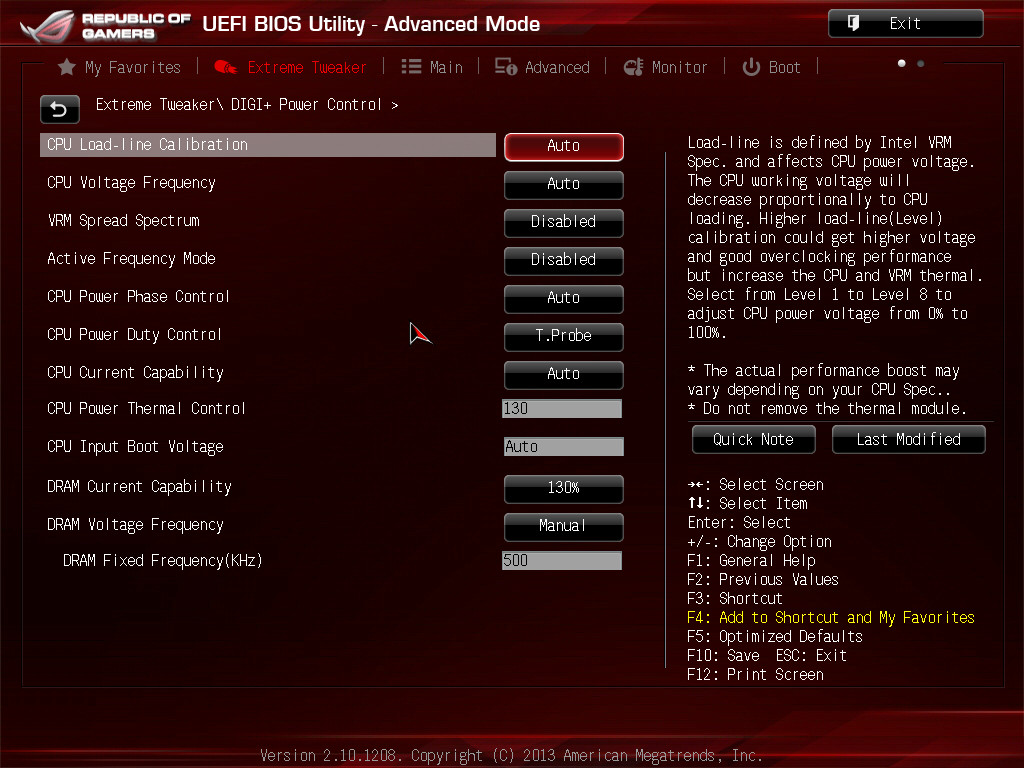Click the Exit door icon
The height and width of the screenshot is (768, 1024).
coord(854,24)
